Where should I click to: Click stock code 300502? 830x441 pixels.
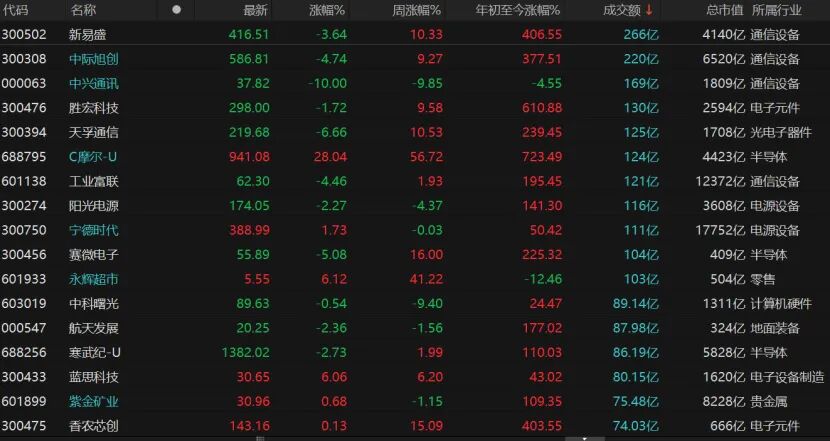point(24,34)
